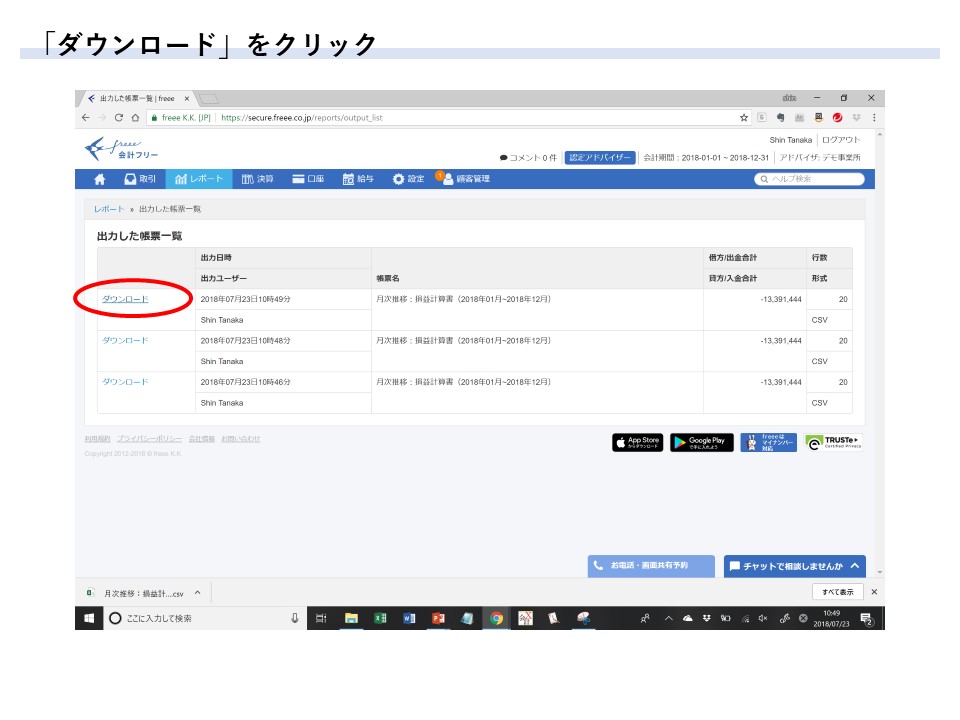Expand the チャットで相談しませんか chat panel
The image size is (960, 720).
[x=795, y=566]
